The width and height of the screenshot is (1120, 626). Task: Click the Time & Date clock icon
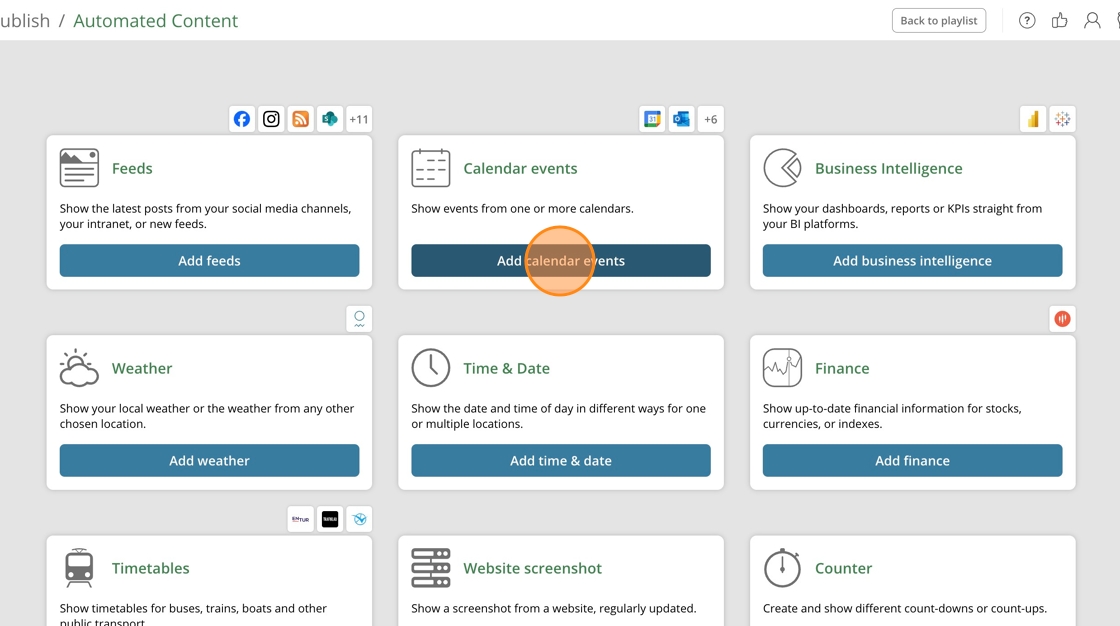[x=431, y=368]
